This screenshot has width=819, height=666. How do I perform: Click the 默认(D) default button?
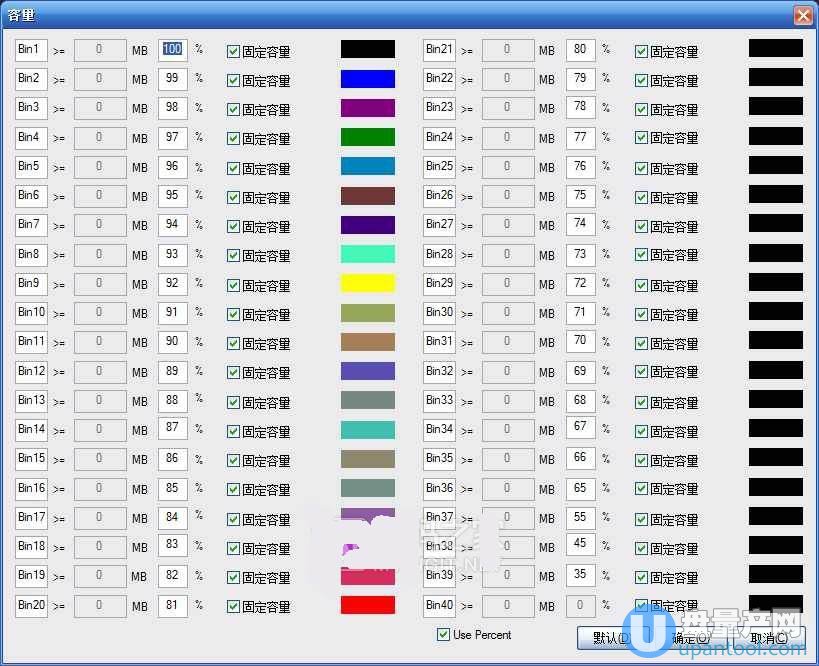(610, 637)
